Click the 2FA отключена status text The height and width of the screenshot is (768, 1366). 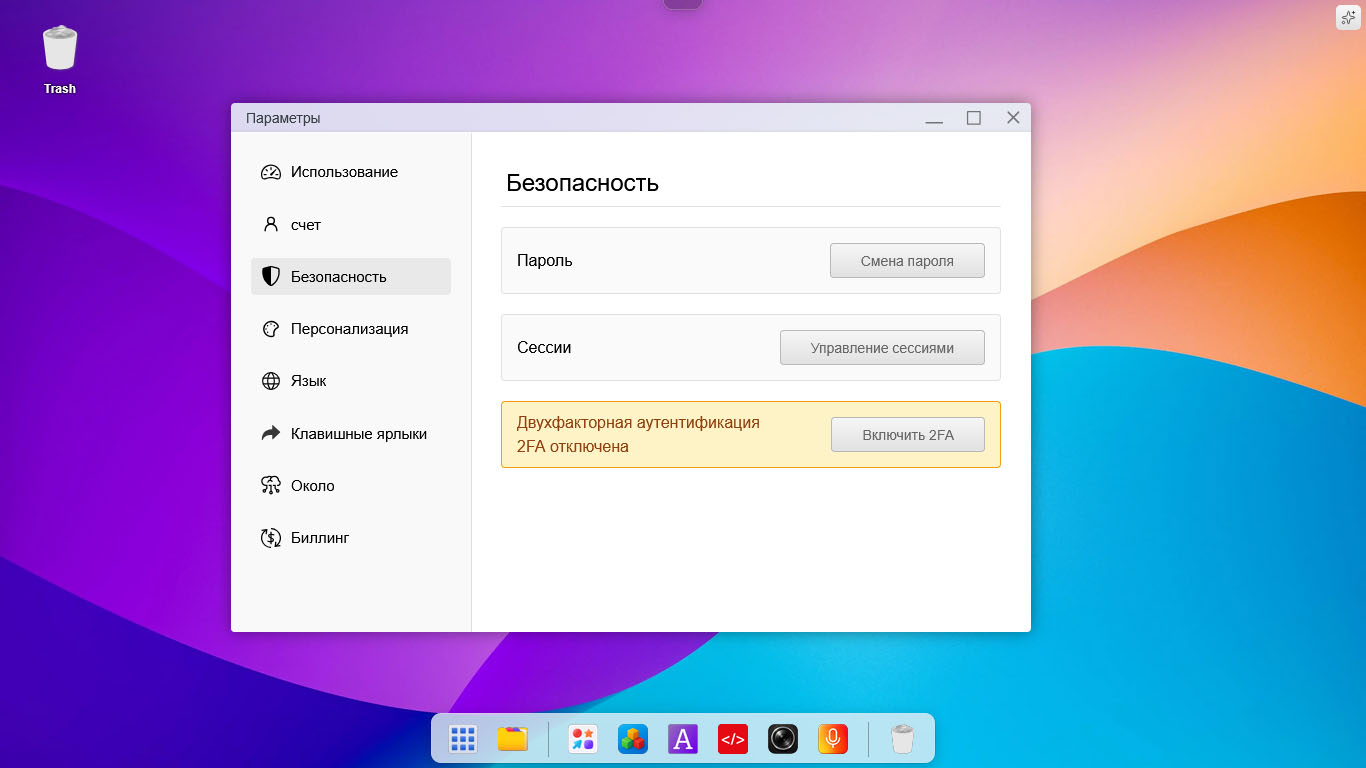tap(573, 447)
